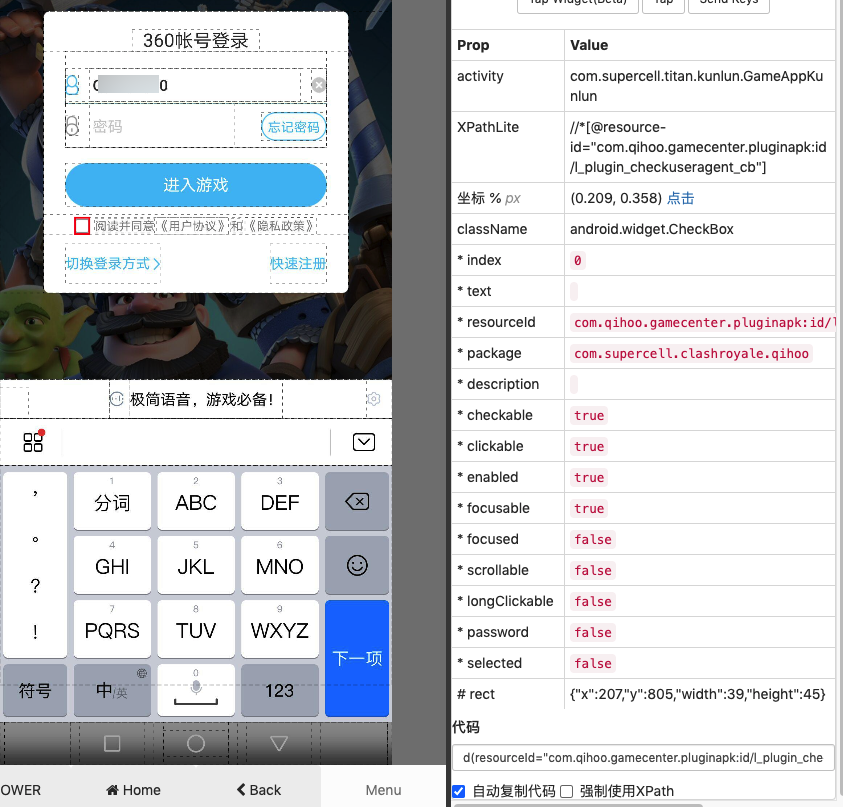Click the account number input field
Screen dimensions: 843x807
[195, 85]
